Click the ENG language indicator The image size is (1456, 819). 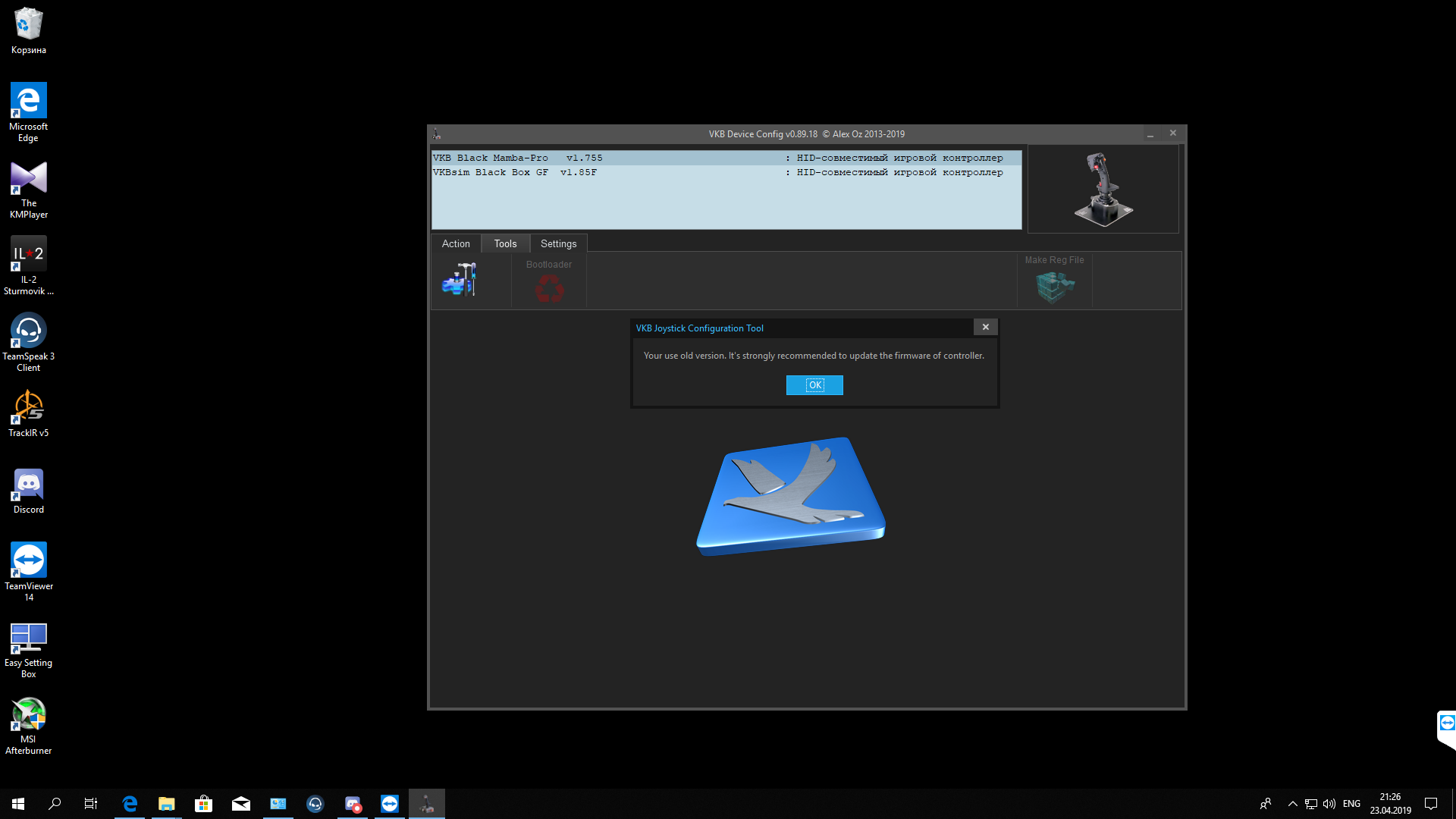coord(1351,804)
